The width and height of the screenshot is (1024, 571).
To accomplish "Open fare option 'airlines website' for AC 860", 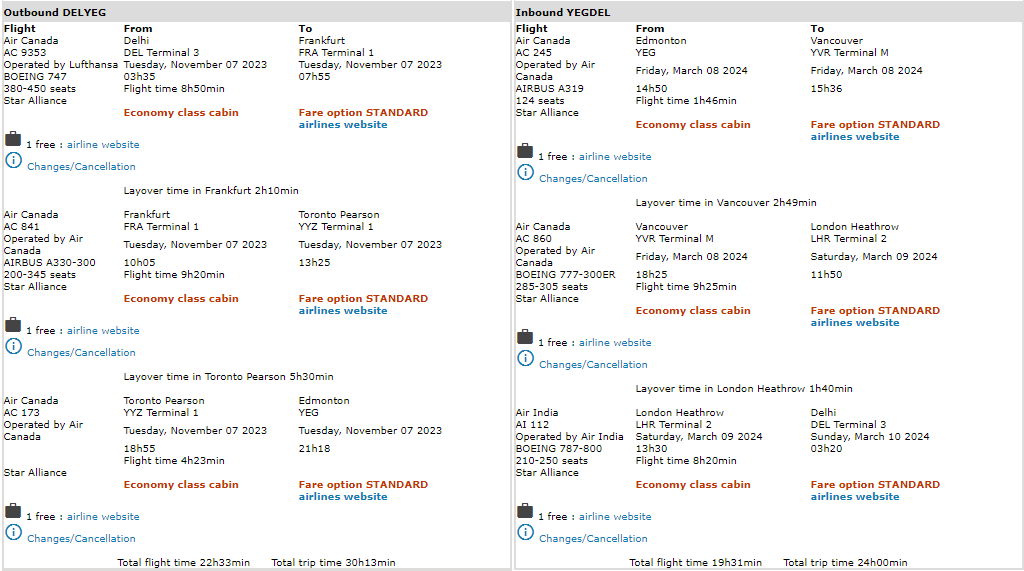I will pyautogui.click(x=855, y=323).
